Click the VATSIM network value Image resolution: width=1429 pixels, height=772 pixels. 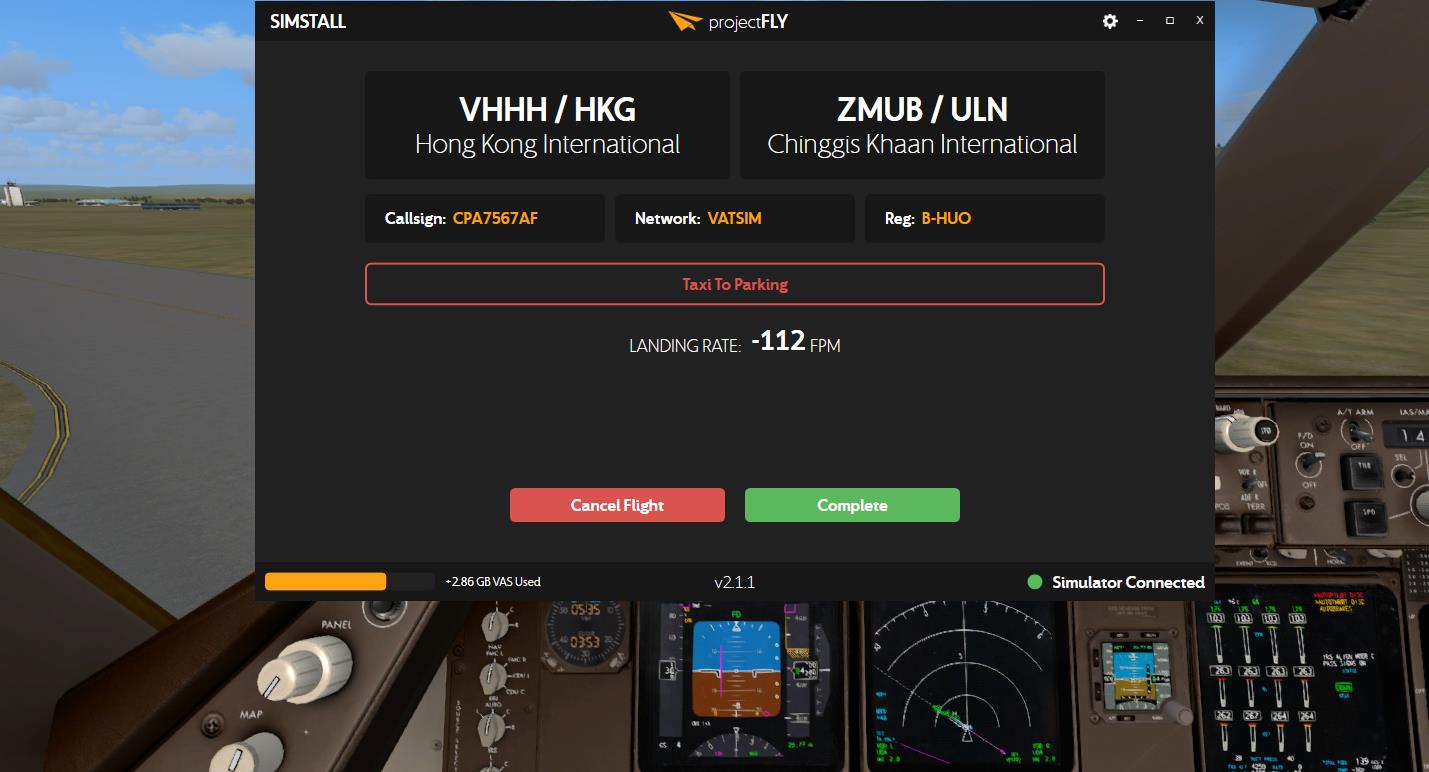point(734,218)
